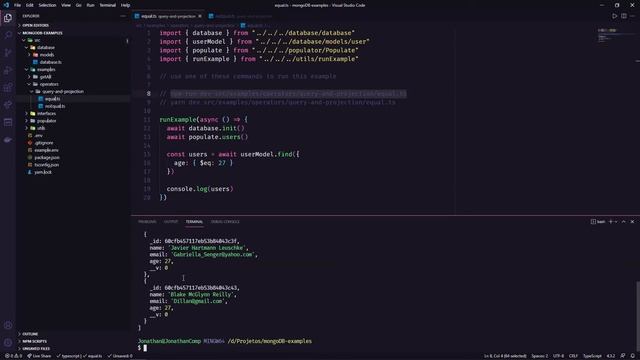Image resolution: width=640 pixels, height=360 pixels.
Task: Switch to the Output panel tab
Action: (171, 222)
